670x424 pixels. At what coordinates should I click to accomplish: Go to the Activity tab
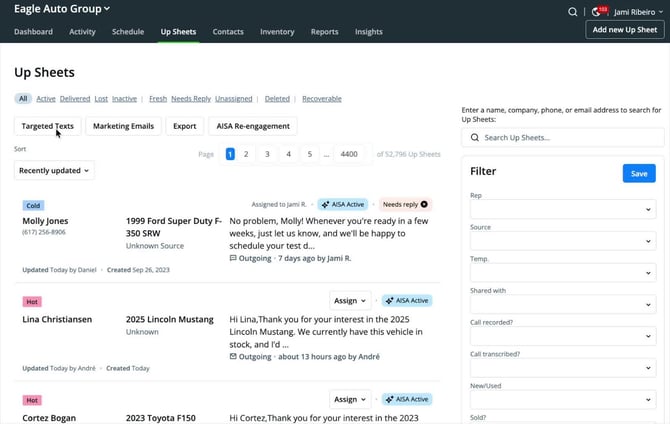coord(82,32)
